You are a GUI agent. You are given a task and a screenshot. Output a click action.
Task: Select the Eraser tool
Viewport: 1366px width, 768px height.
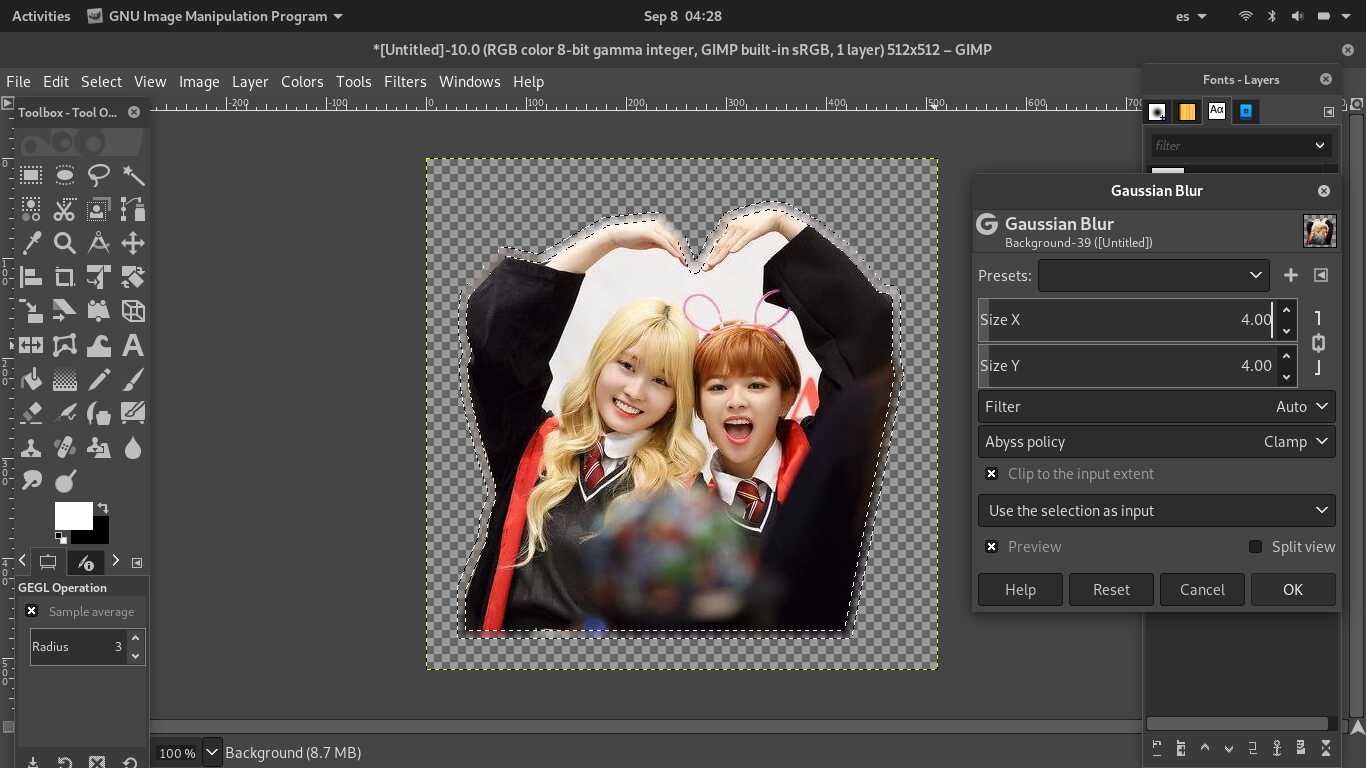pyautogui.click(x=31, y=413)
